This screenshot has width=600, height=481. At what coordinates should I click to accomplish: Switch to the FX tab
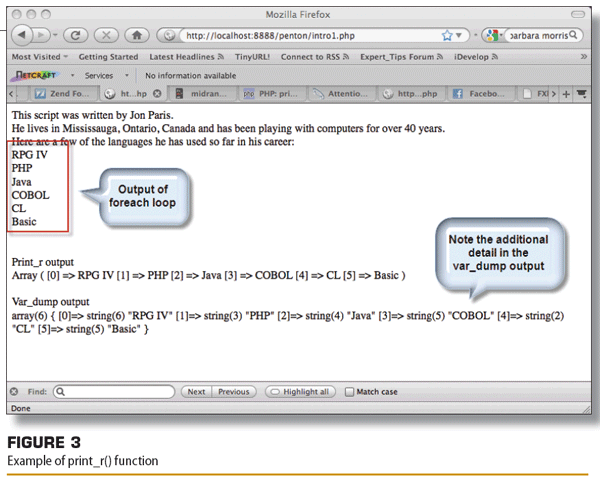click(536, 94)
